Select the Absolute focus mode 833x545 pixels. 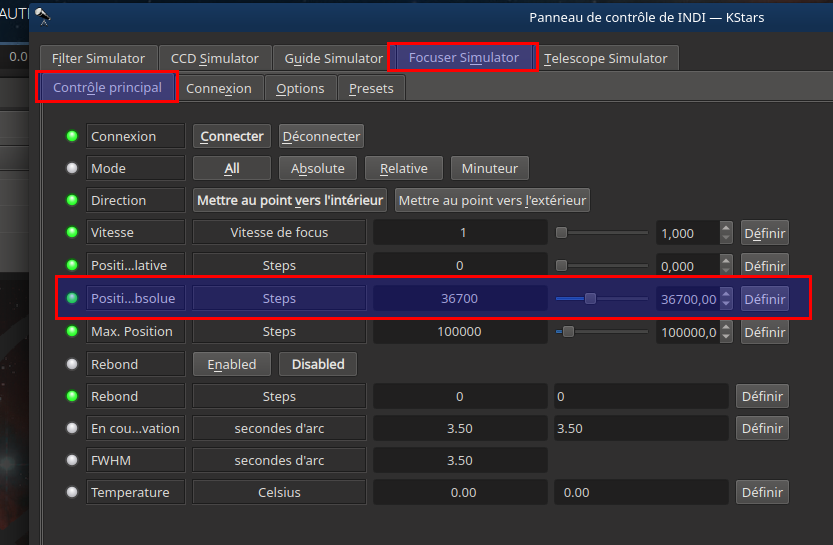[x=318, y=168]
